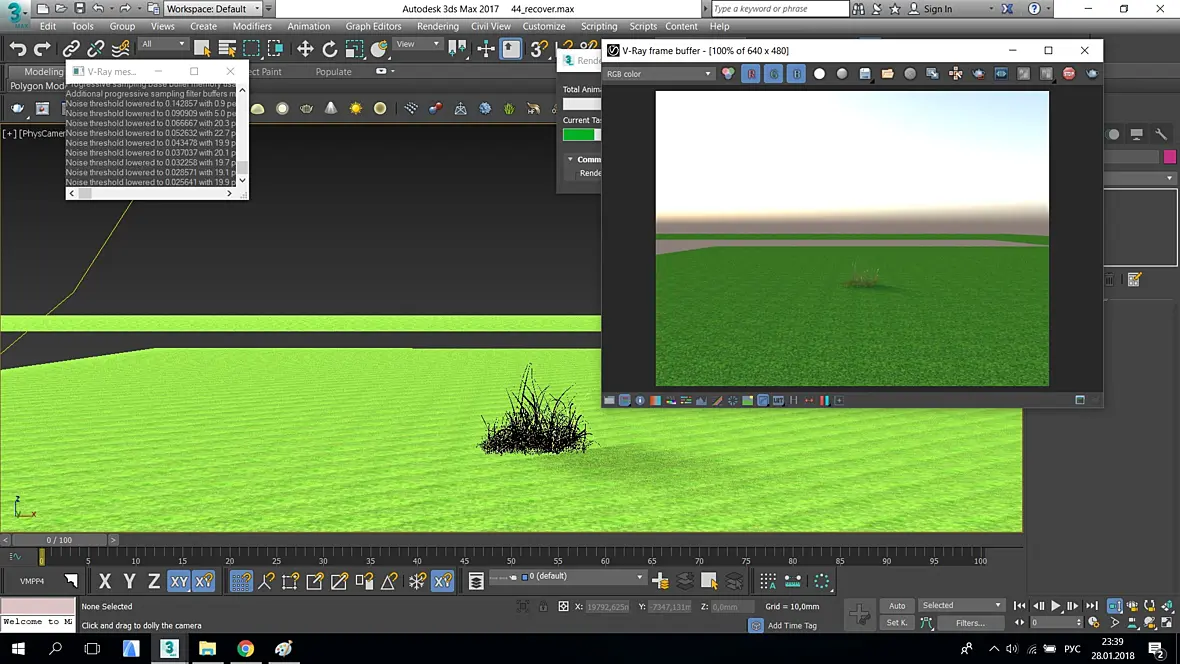
Task: Open the Rendering menu
Action: [437, 26]
